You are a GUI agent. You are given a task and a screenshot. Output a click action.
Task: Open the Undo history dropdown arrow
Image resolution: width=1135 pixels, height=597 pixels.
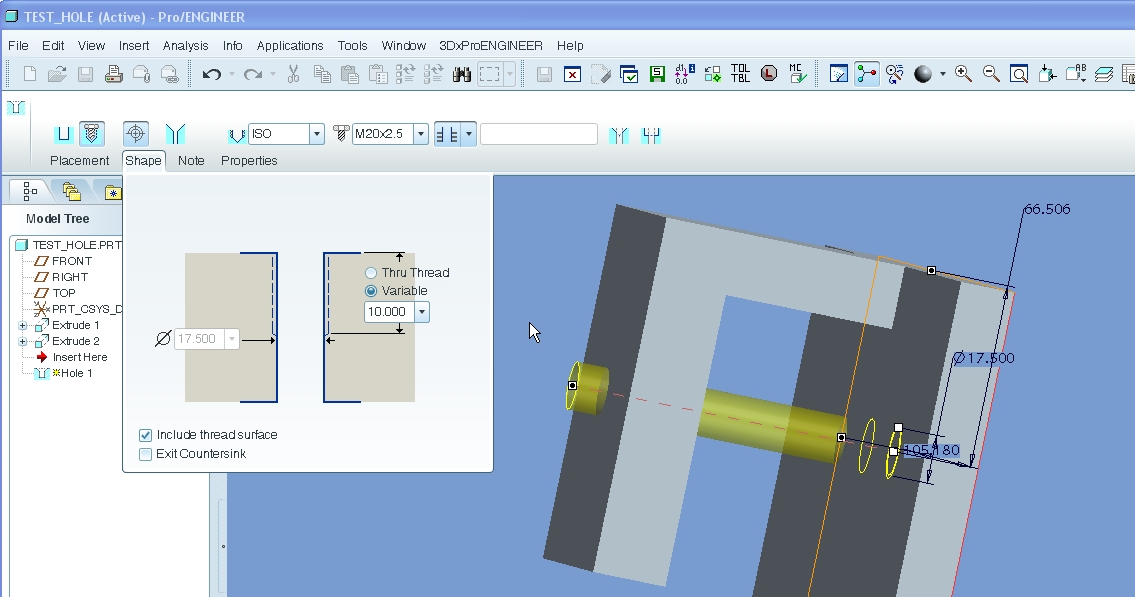pos(232,74)
